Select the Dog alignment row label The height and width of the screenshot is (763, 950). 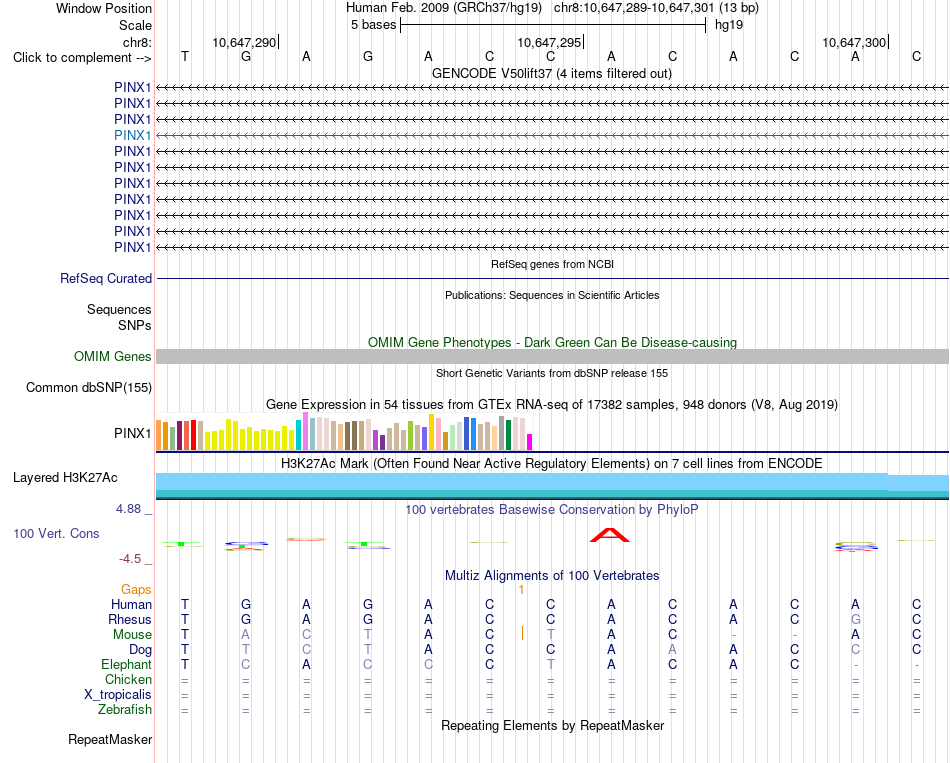click(140, 650)
